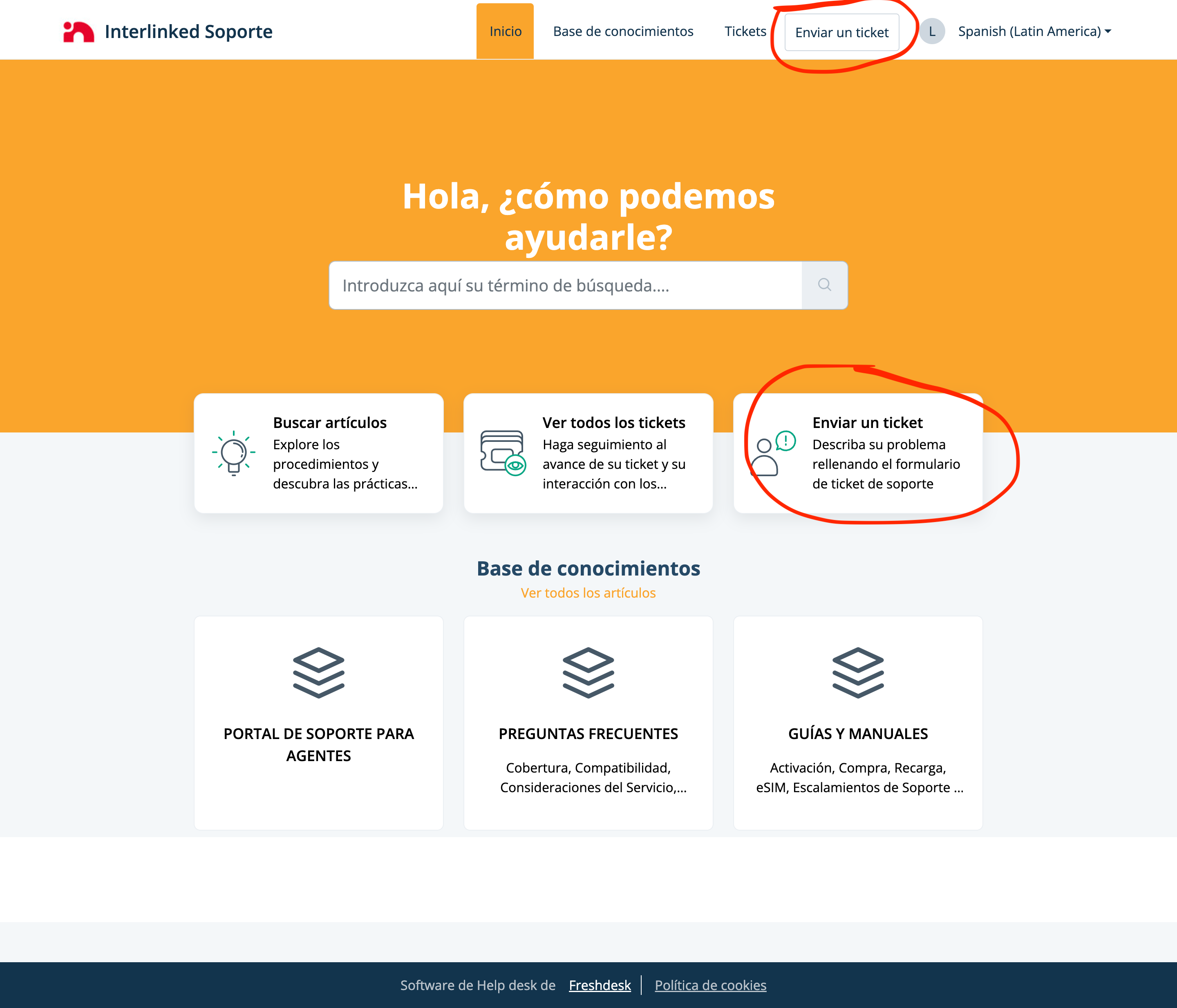Click the ticket eye icon for viewing tickets

point(503,453)
